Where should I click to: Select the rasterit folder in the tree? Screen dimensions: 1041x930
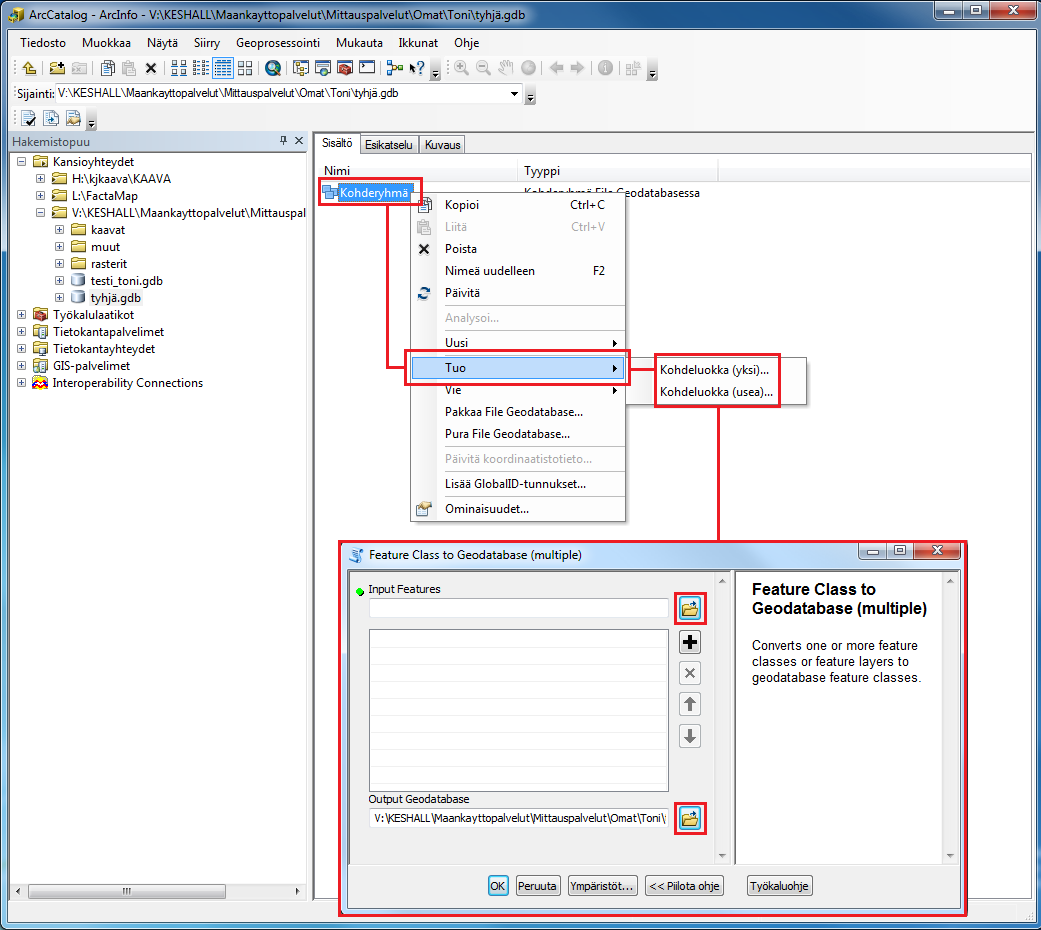(109, 264)
